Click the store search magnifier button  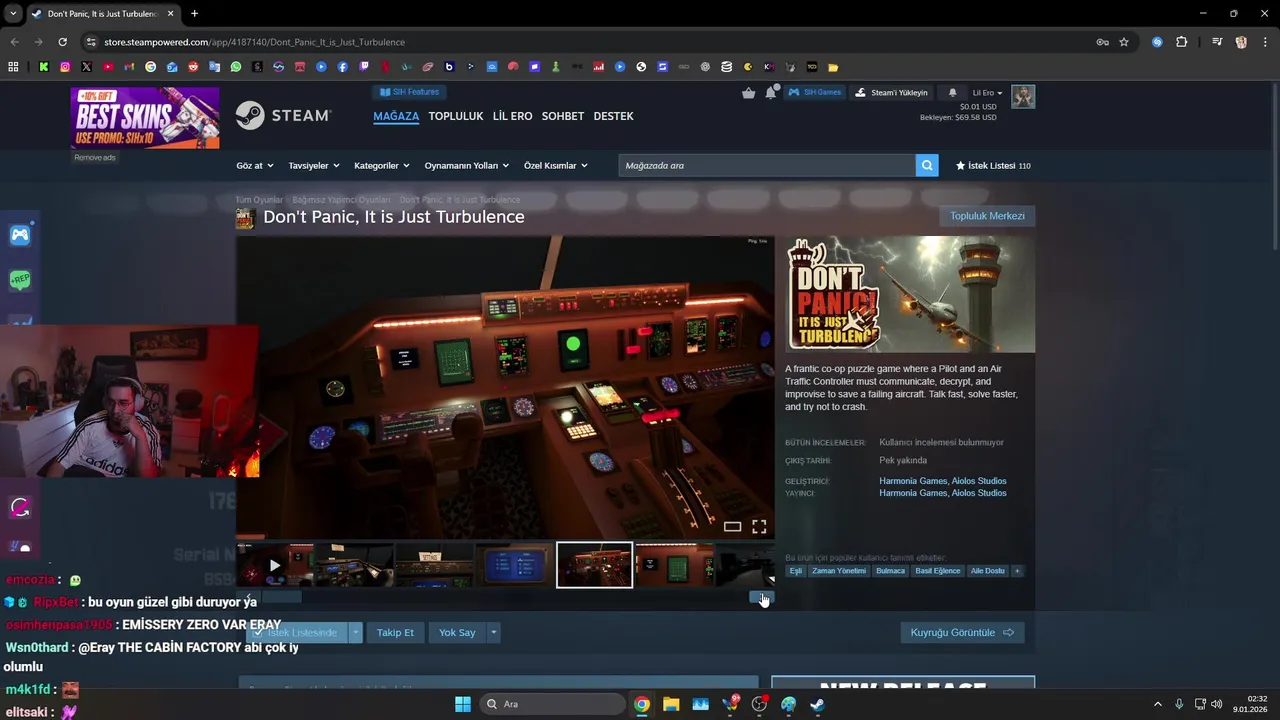tap(927, 166)
